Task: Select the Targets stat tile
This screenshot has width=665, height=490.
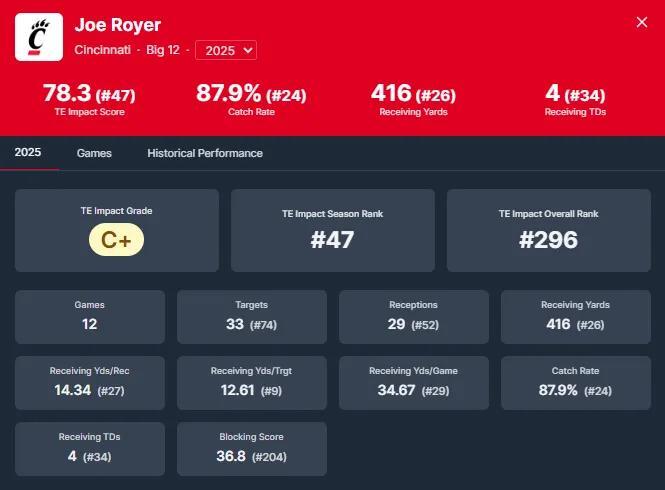Action: (x=252, y=316)
